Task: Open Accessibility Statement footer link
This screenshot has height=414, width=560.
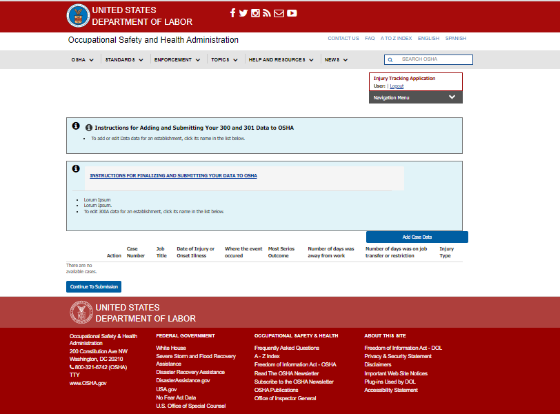Action: pyautogui.click(x=391, y=390)
